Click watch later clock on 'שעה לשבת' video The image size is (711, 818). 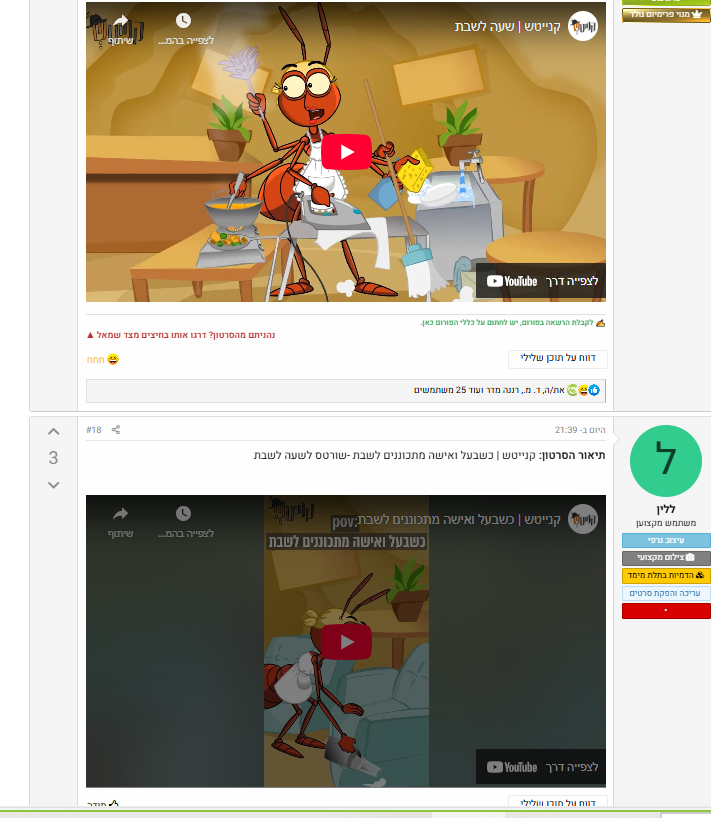click(x=183, y=21)
